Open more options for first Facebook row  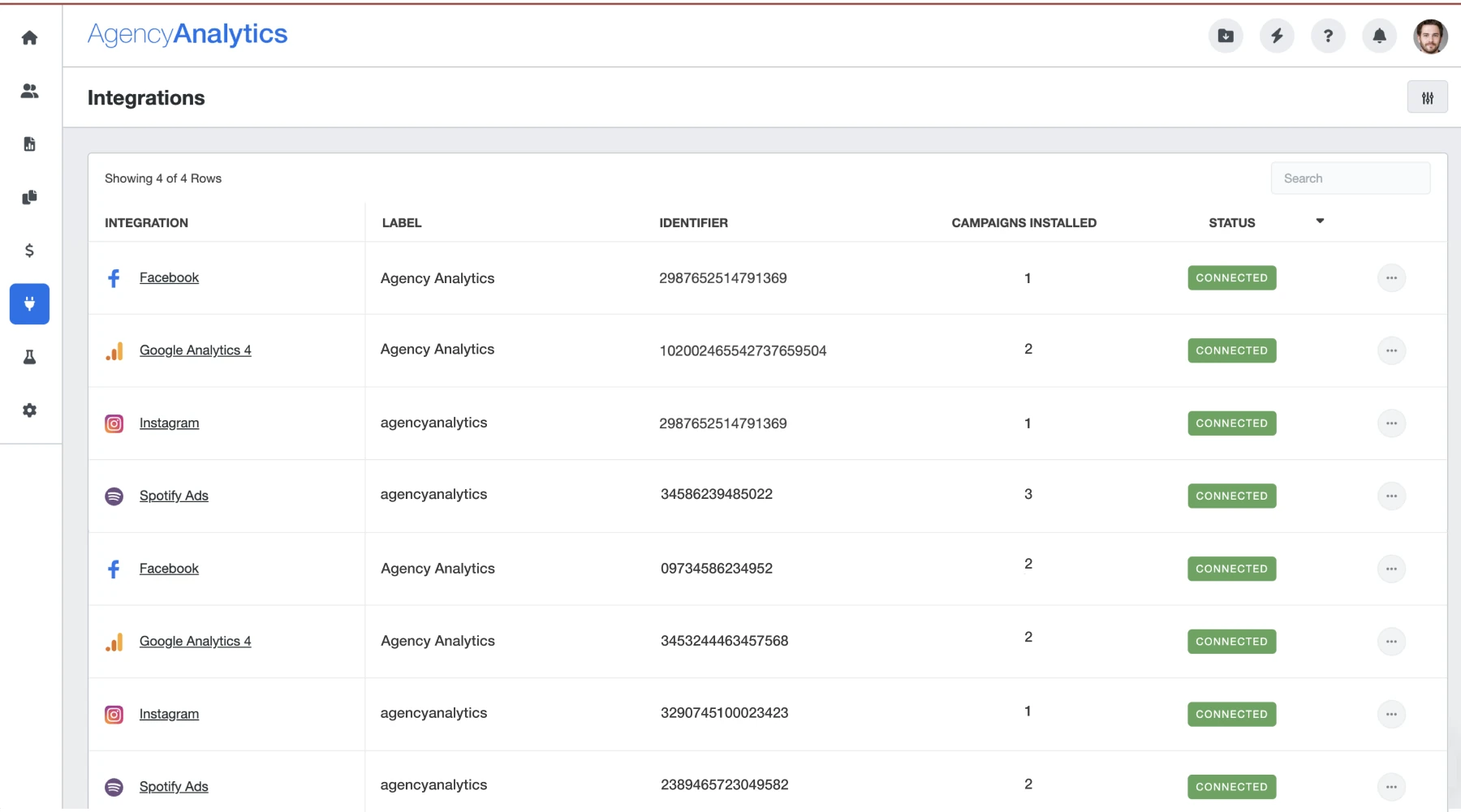tap(1391, 278)
